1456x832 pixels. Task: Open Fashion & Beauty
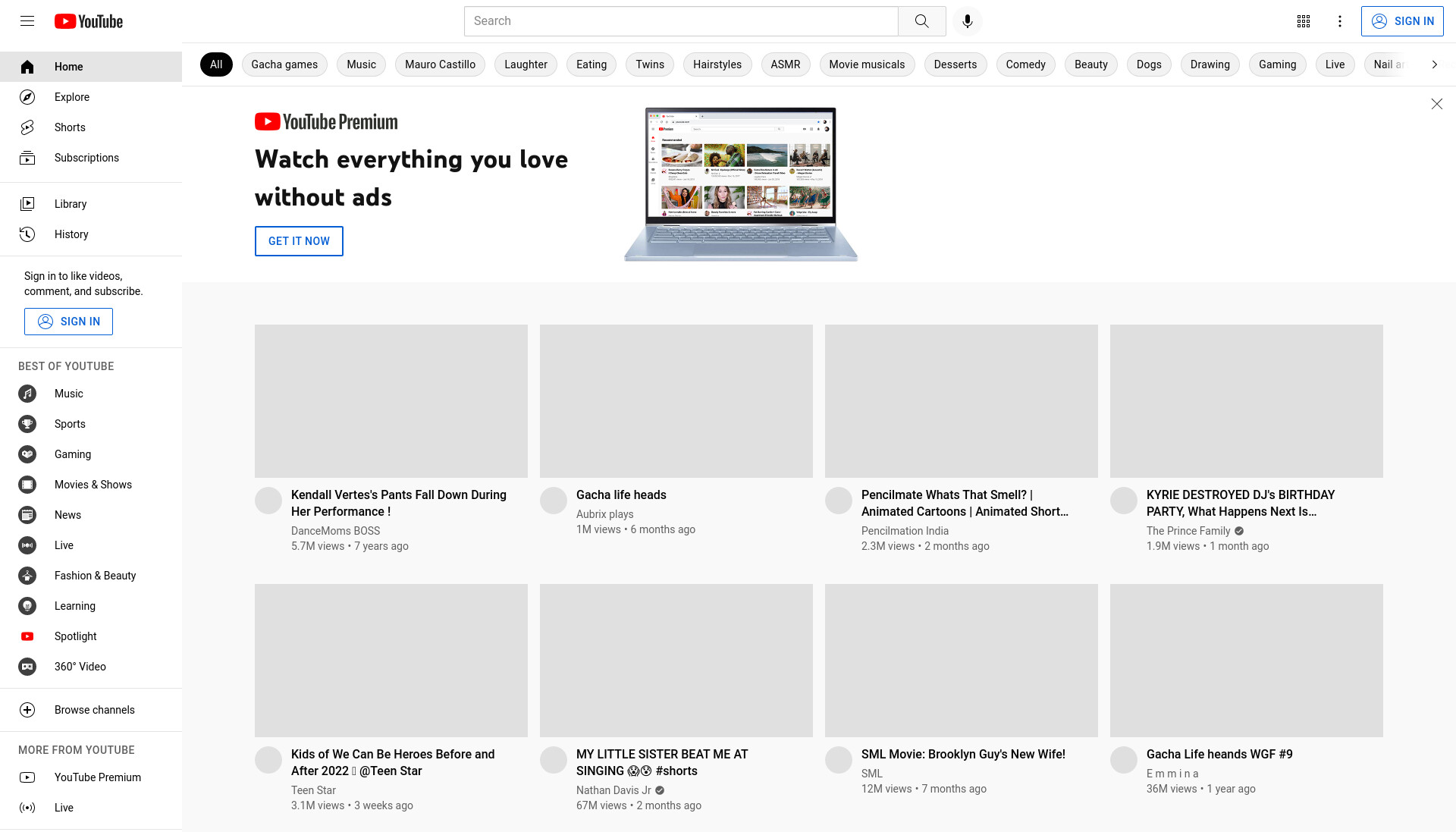tap(91, 576)
